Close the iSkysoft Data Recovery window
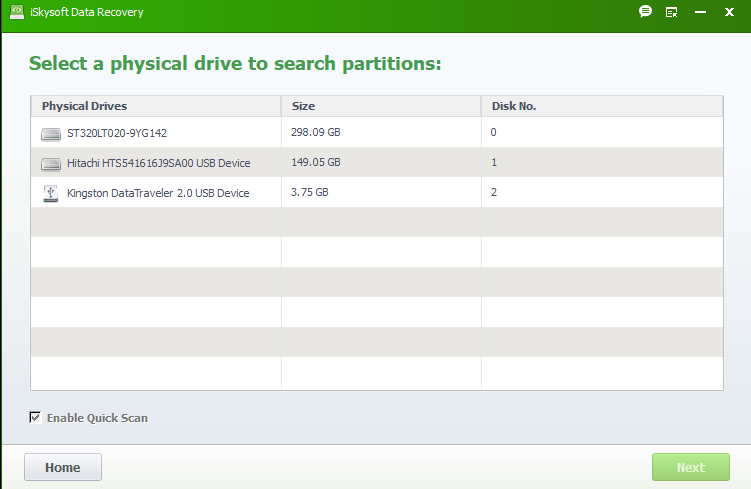Screen dimensions: 751x489 tap(729, 12)
